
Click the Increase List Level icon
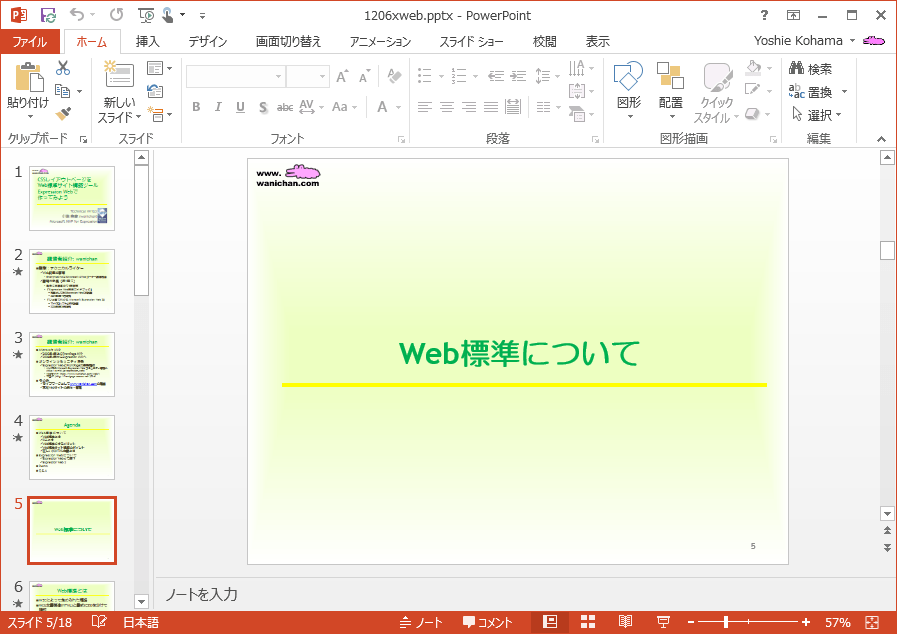518,76
